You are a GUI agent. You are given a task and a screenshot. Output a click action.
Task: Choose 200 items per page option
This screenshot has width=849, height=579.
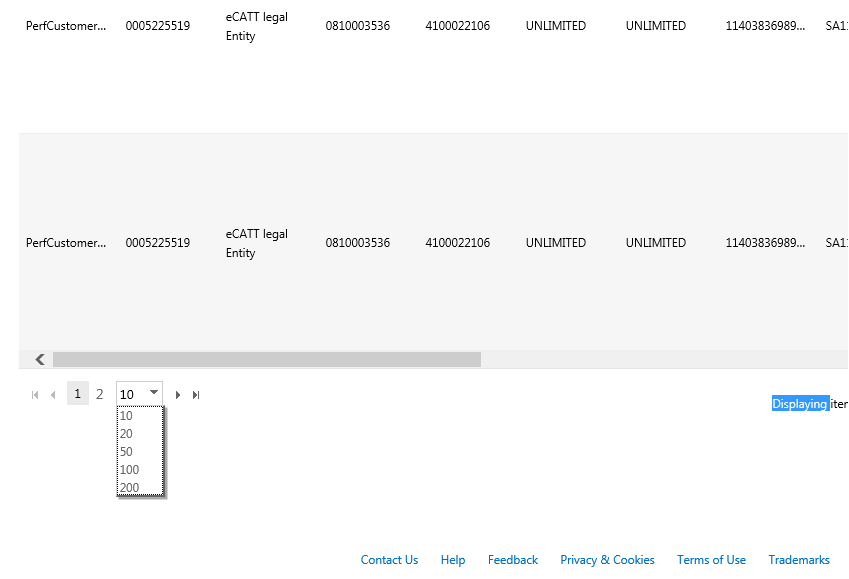coord(129,488)
